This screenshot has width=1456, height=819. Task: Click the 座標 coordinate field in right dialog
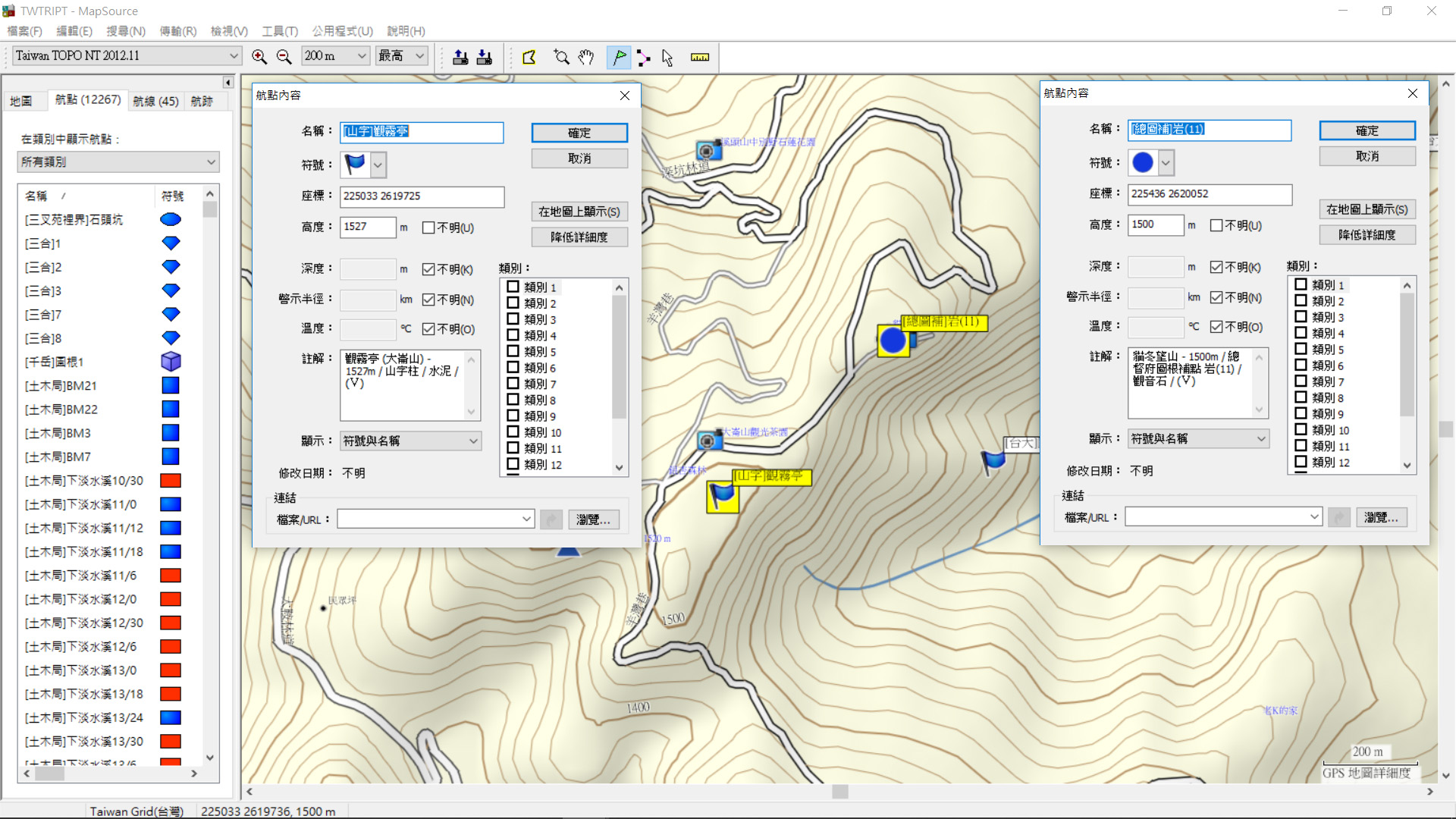point(1210,194)
